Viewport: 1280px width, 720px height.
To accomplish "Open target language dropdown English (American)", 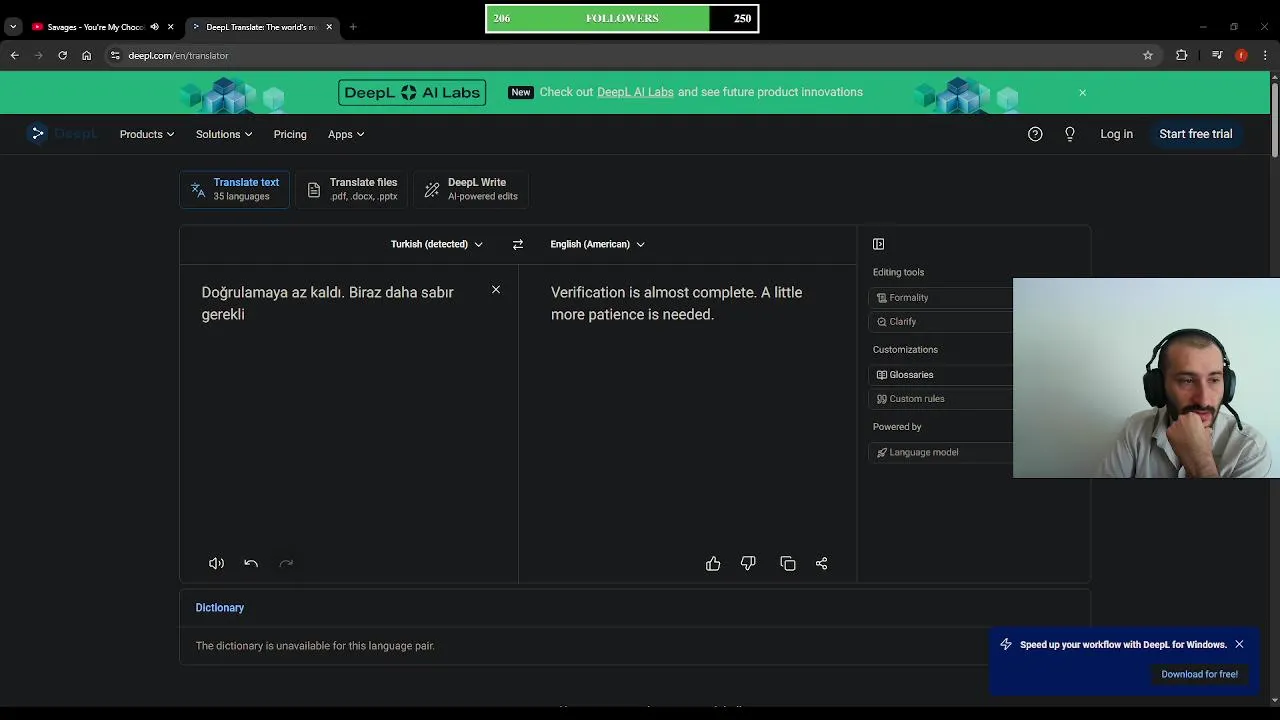I will tap(597, 244).
